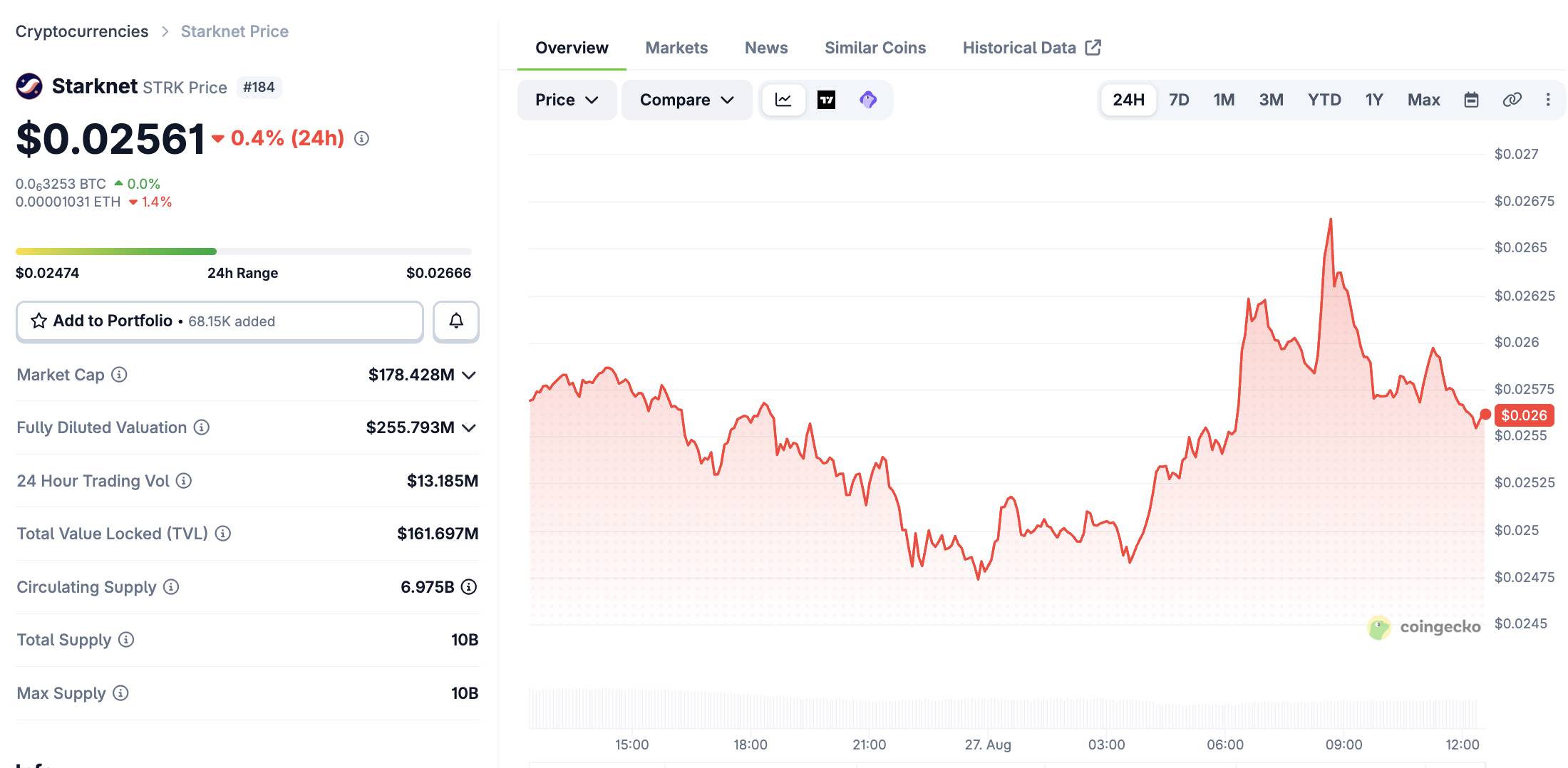Screen dimensions: 1568x768
Task: Click the $161.697M TVL value
Action: tap(438, 534)
